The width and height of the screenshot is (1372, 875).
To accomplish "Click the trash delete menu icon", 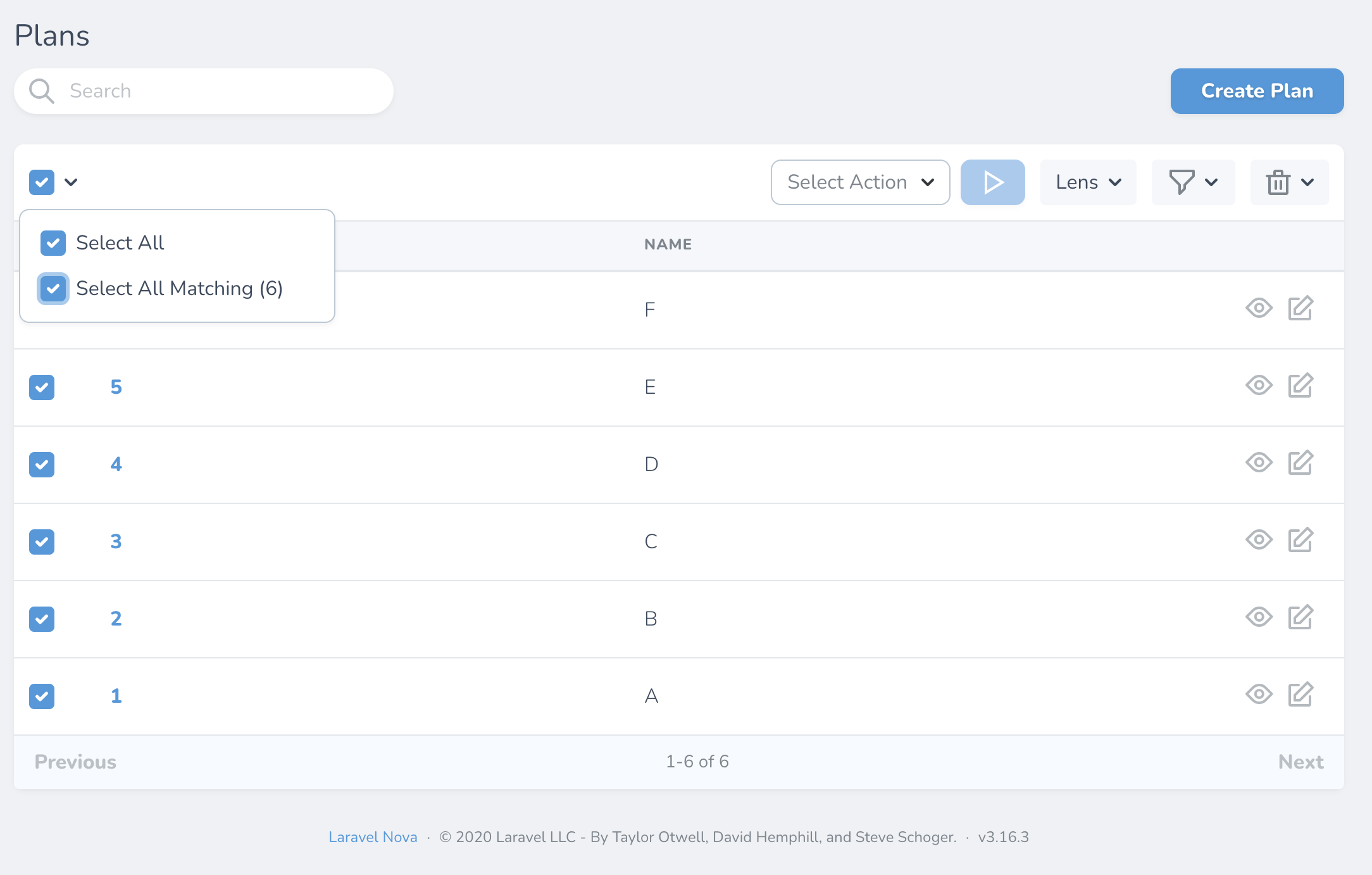I will 1279,182.
